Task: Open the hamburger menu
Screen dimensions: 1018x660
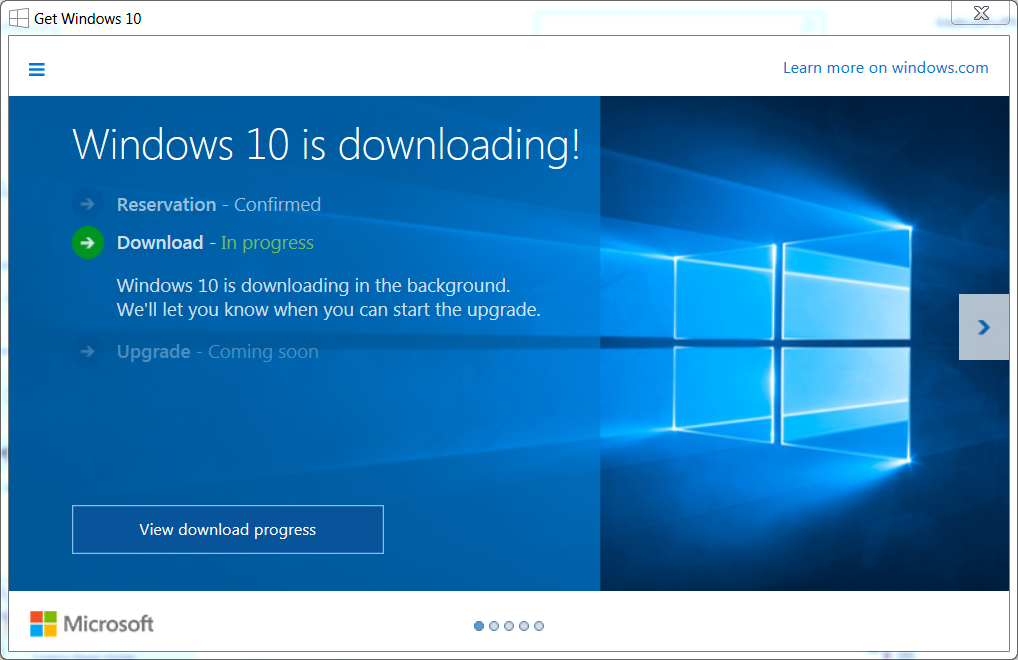Action: point(37,69)
